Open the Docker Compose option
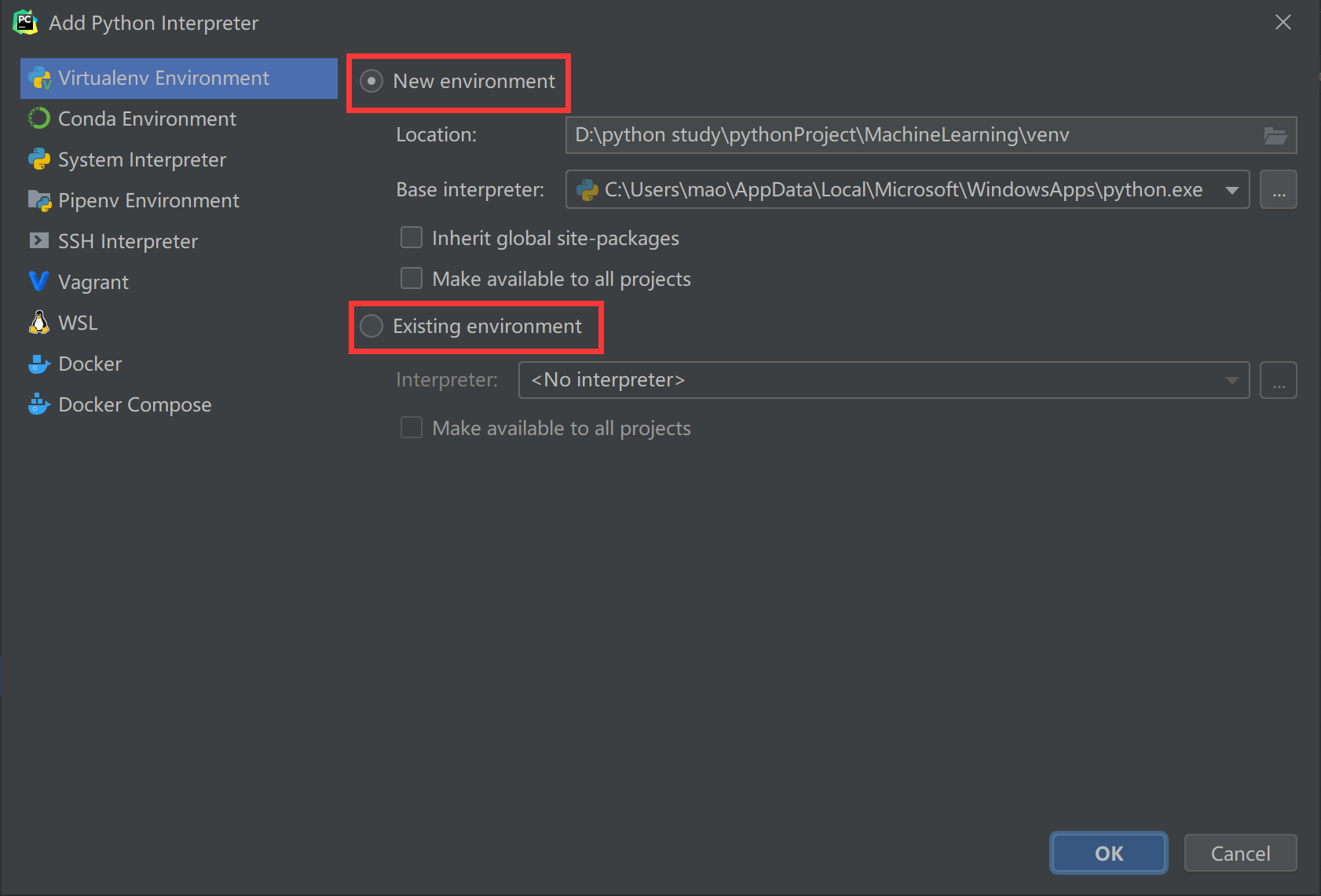Viewport: 1321px width, 896px height. click(134, 404)
